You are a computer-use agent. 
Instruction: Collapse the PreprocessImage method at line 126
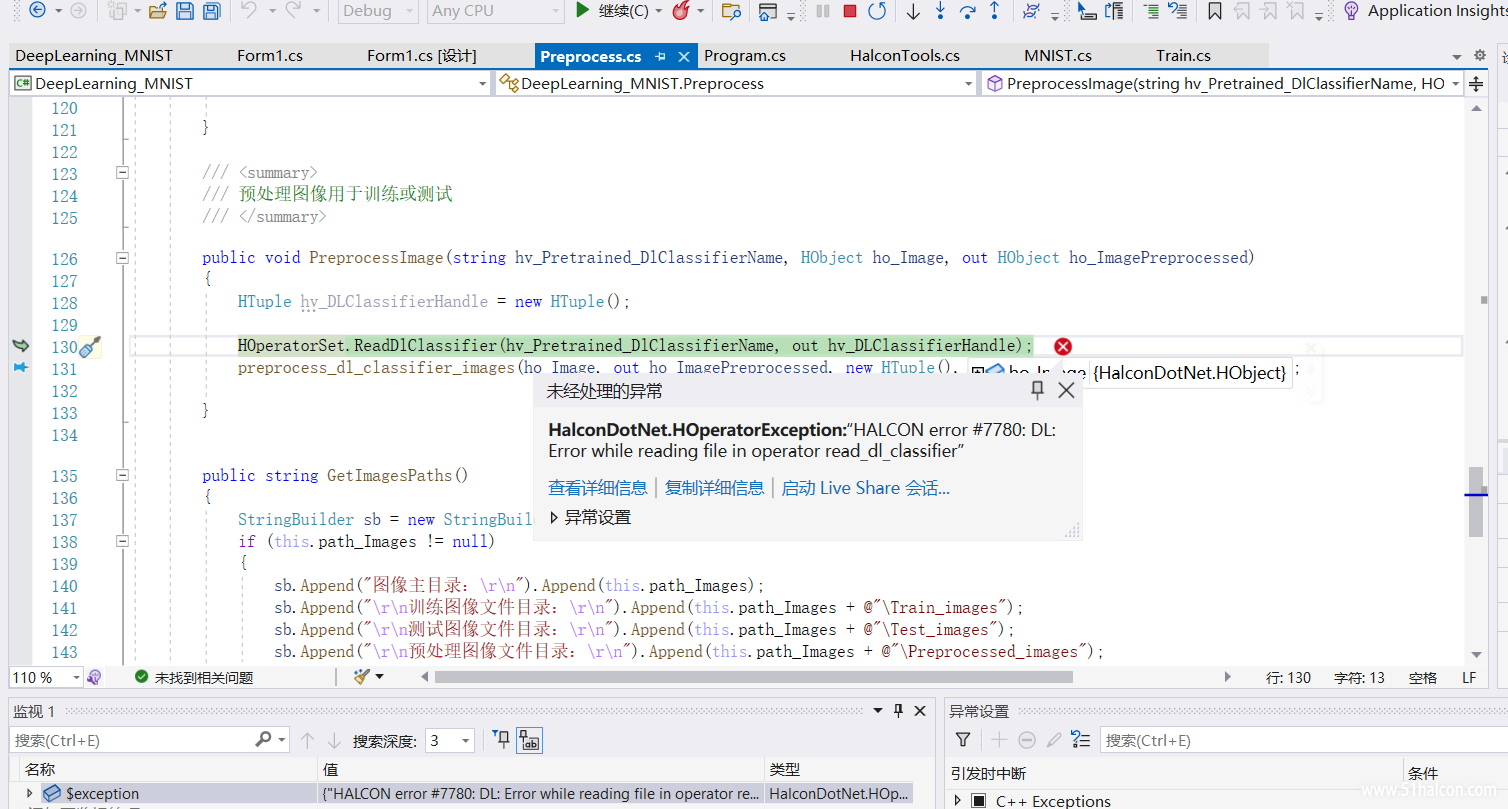(x=122, y=258)
